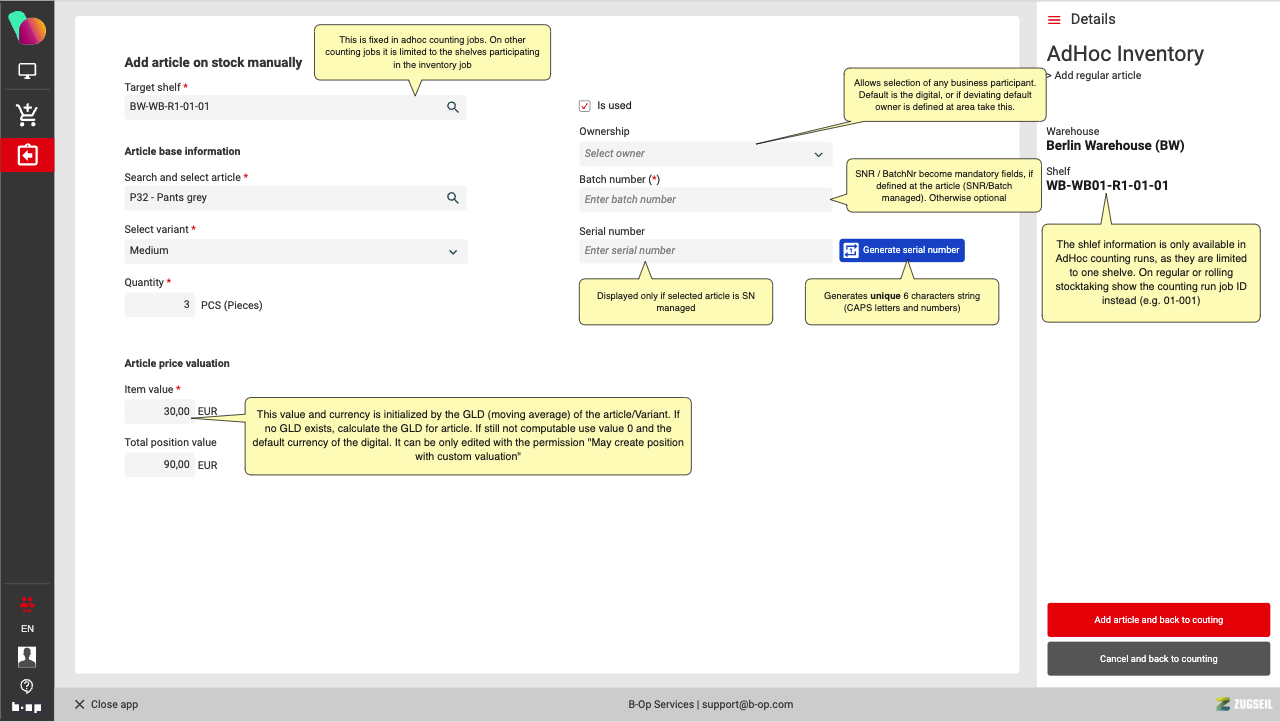Uncheck the "Is used" checkbox
The image size is (1280, 722).
585,106
